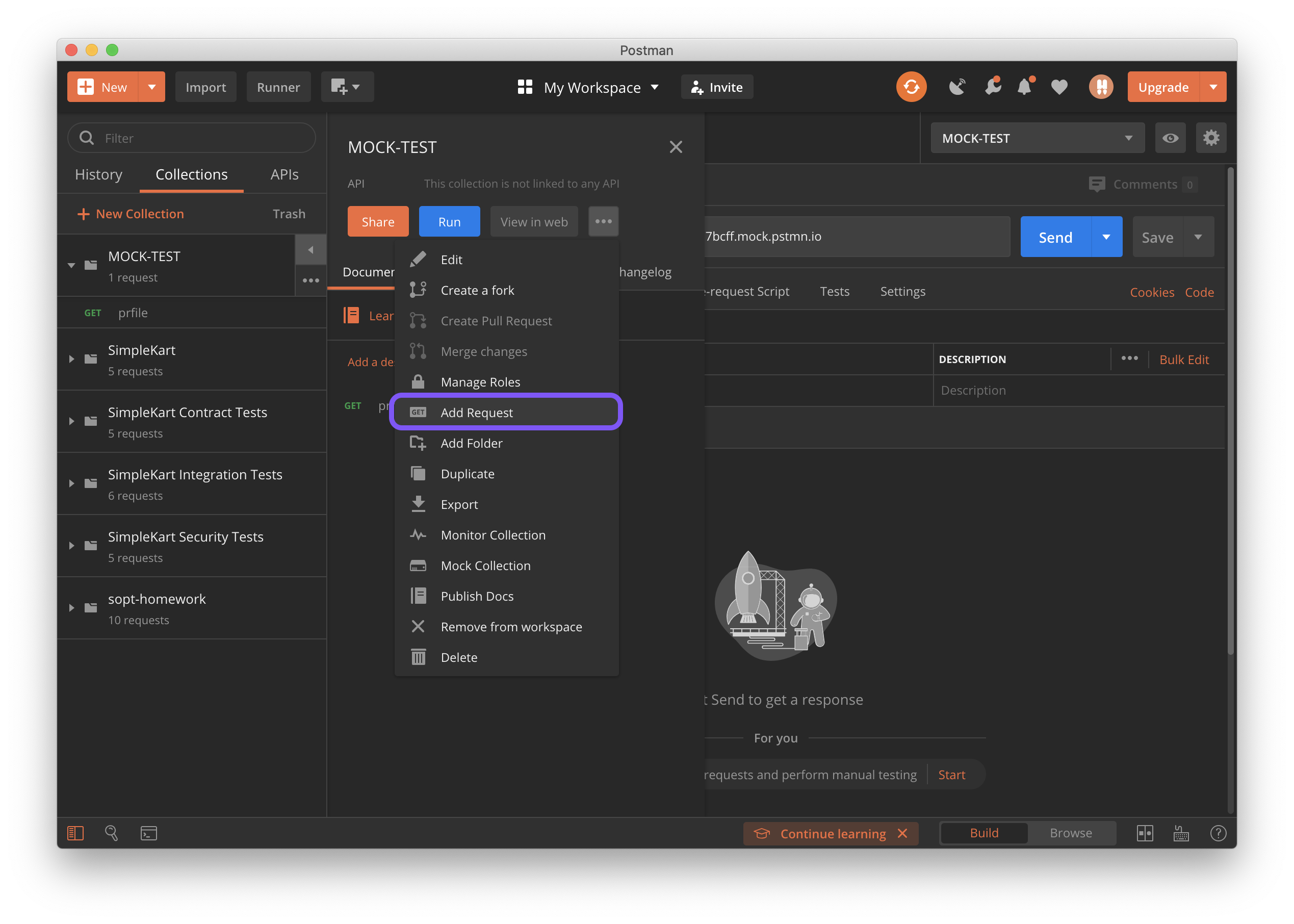Click the Find and Replace magnifier icon
Image resolution: width=1294 pixels, height=924 pixels.
point(112,833)
